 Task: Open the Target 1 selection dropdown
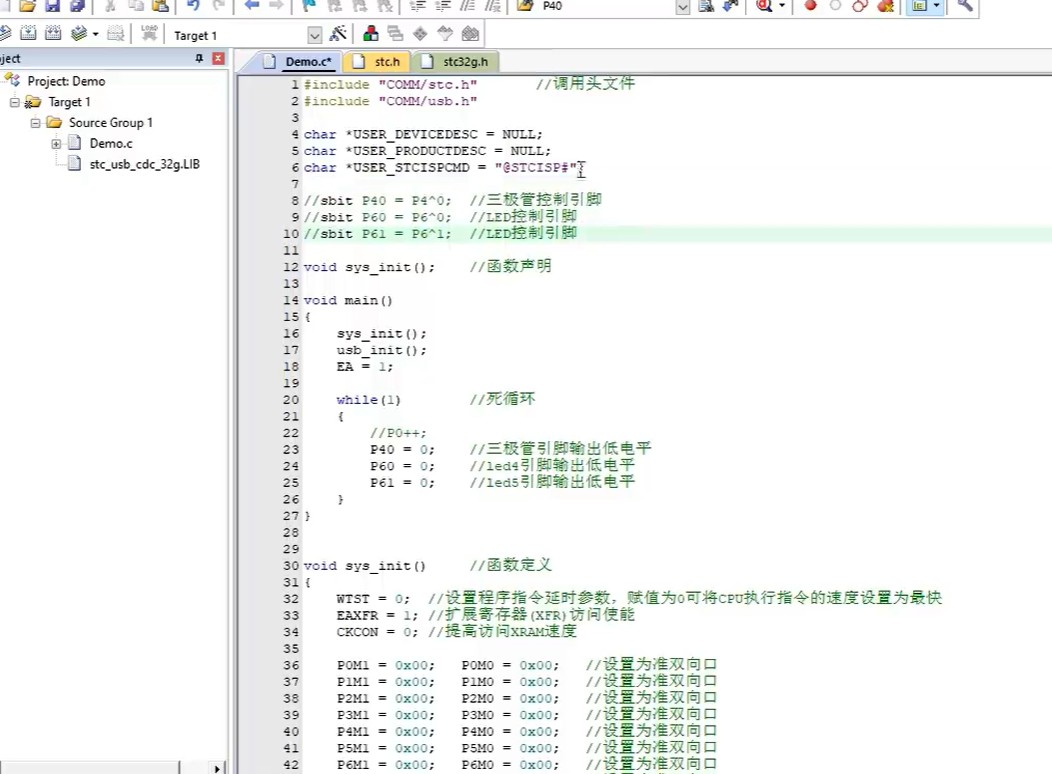pyautogui.click(x=314, y=35)
